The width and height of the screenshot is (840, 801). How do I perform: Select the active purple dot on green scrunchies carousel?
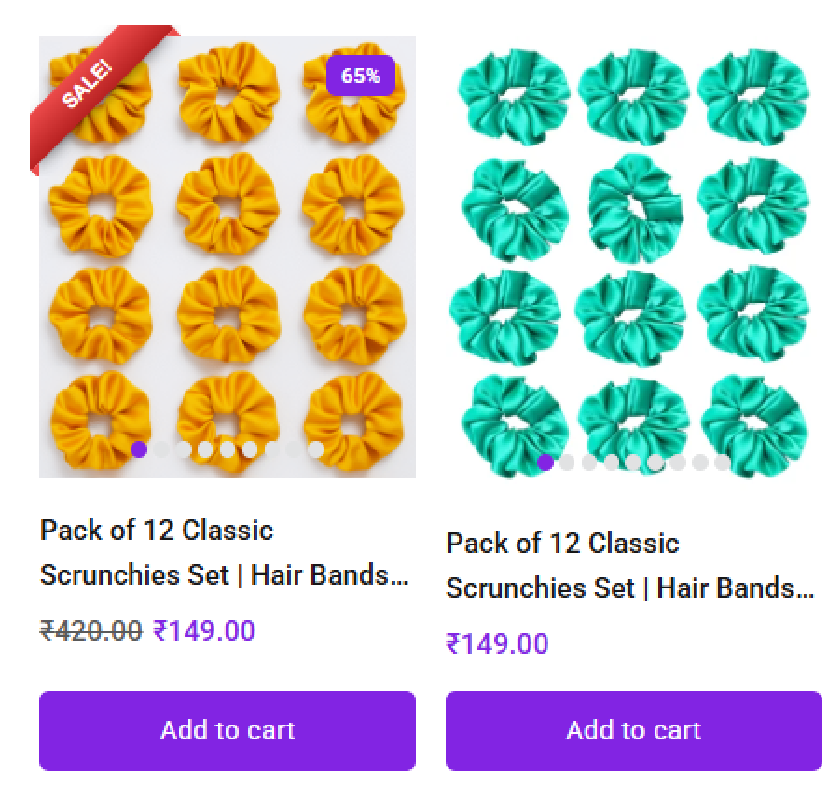tap(545, 462)
